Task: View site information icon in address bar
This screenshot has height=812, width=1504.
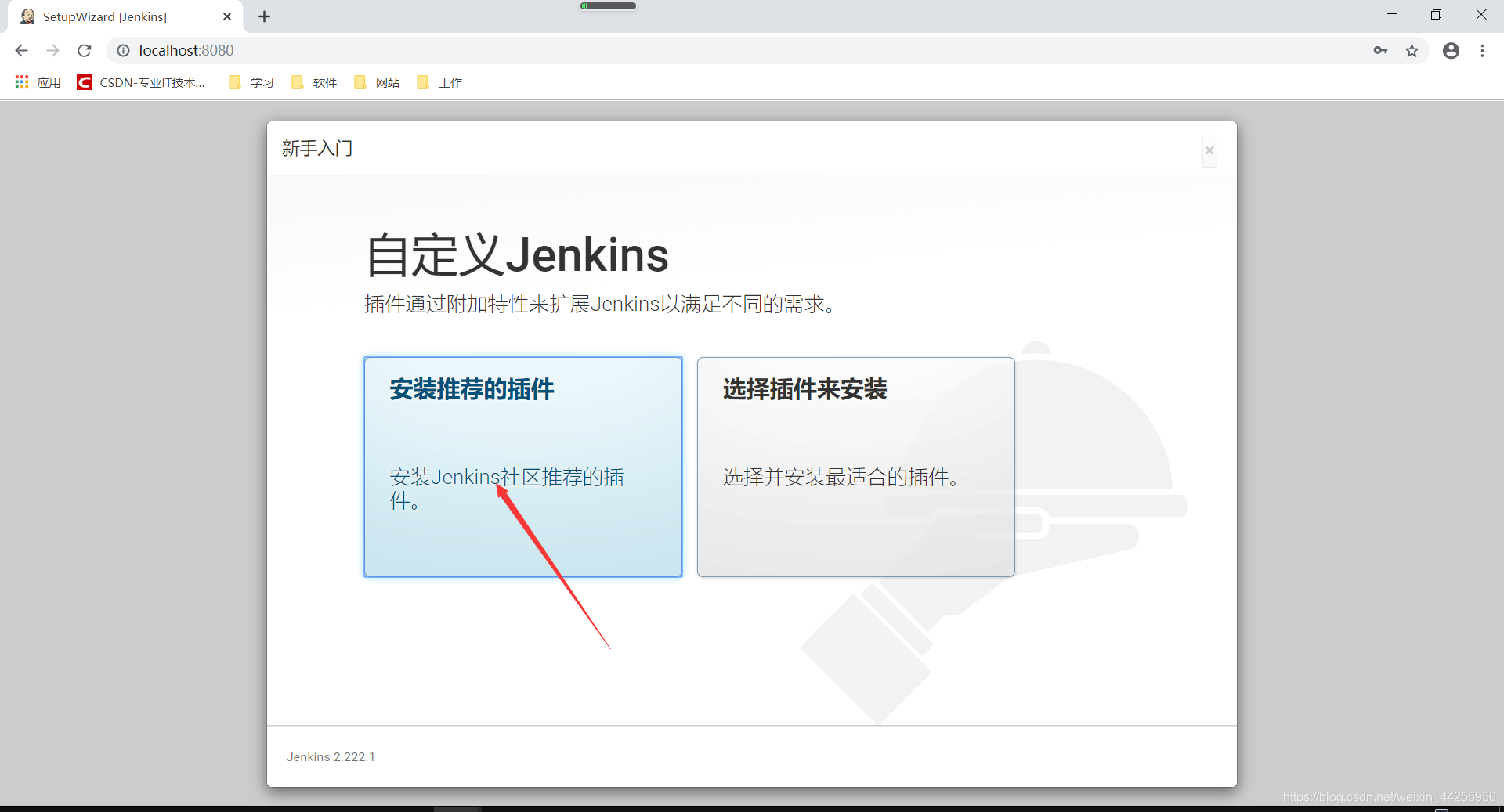Action: [x=123, y=51]
